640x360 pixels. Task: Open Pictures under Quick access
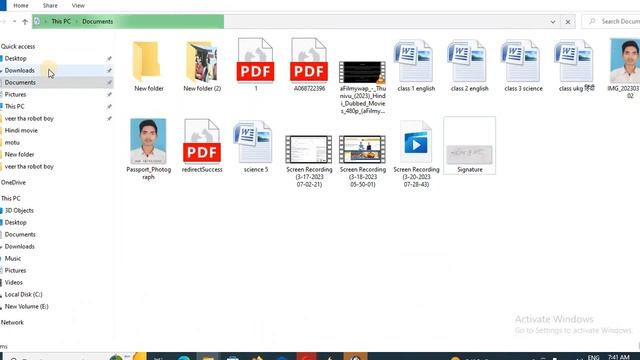click(16, 94)
